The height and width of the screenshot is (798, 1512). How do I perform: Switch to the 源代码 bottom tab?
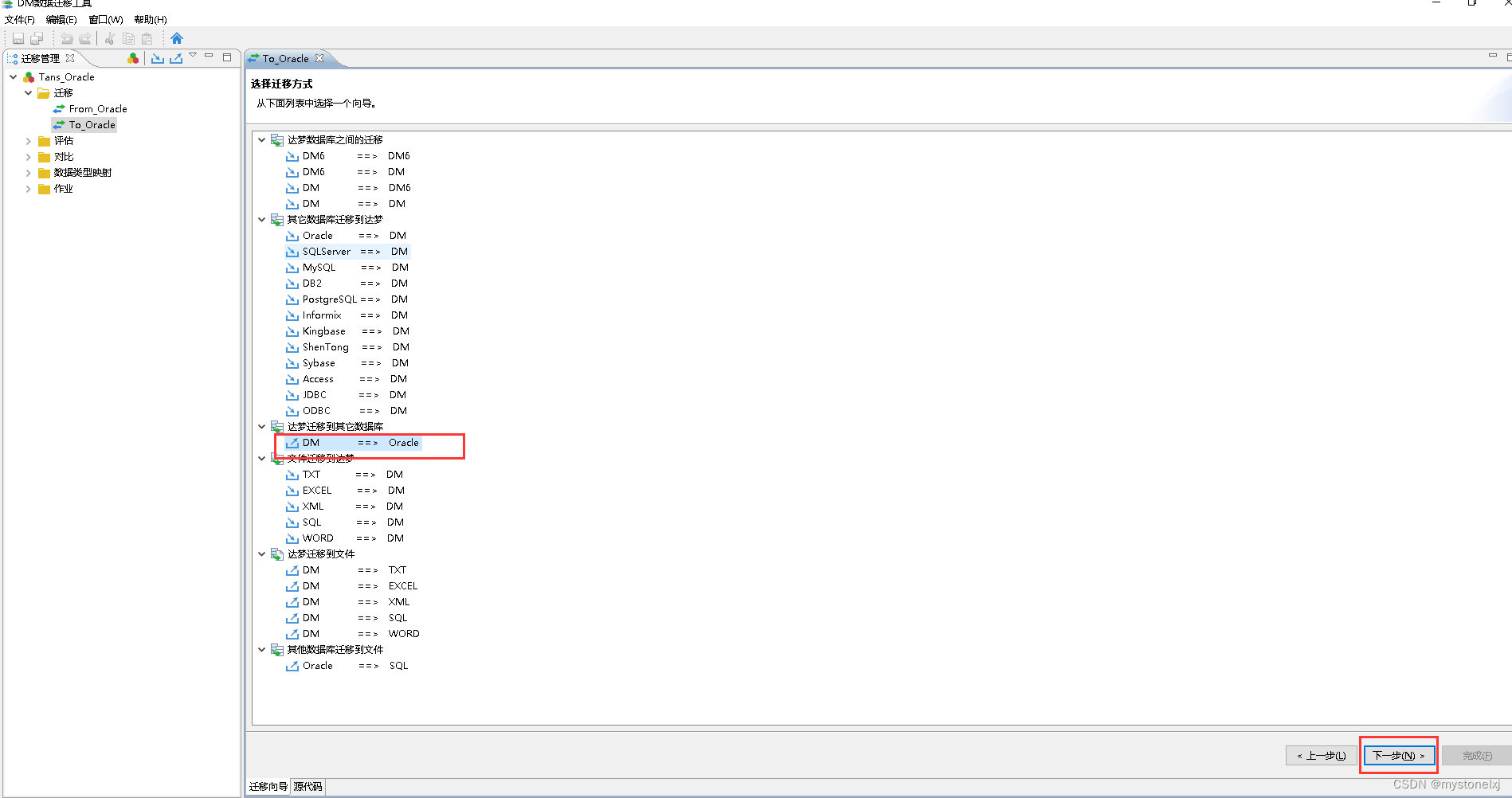[307, 787]
